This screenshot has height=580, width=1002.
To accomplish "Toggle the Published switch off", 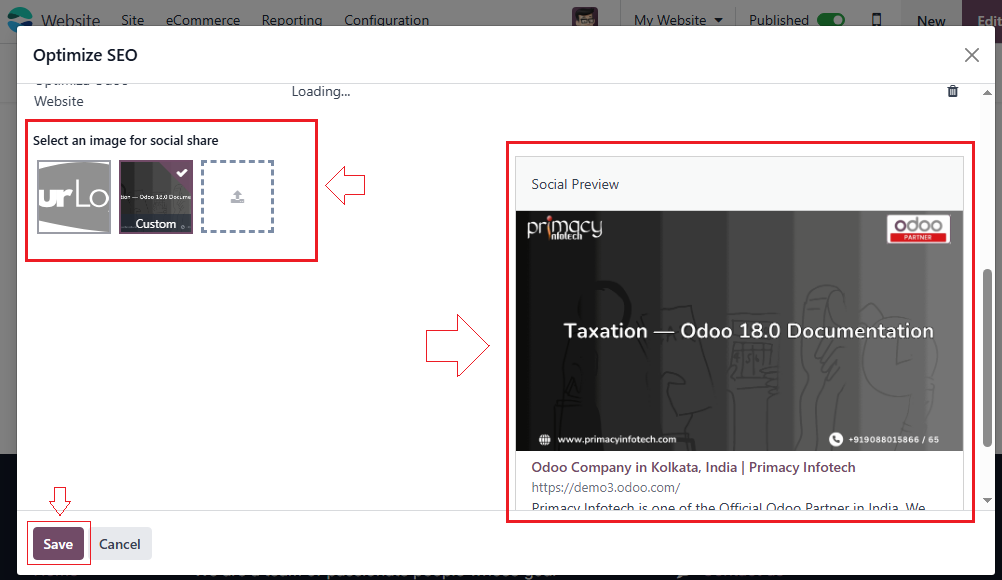I will (x=831, y=19).
